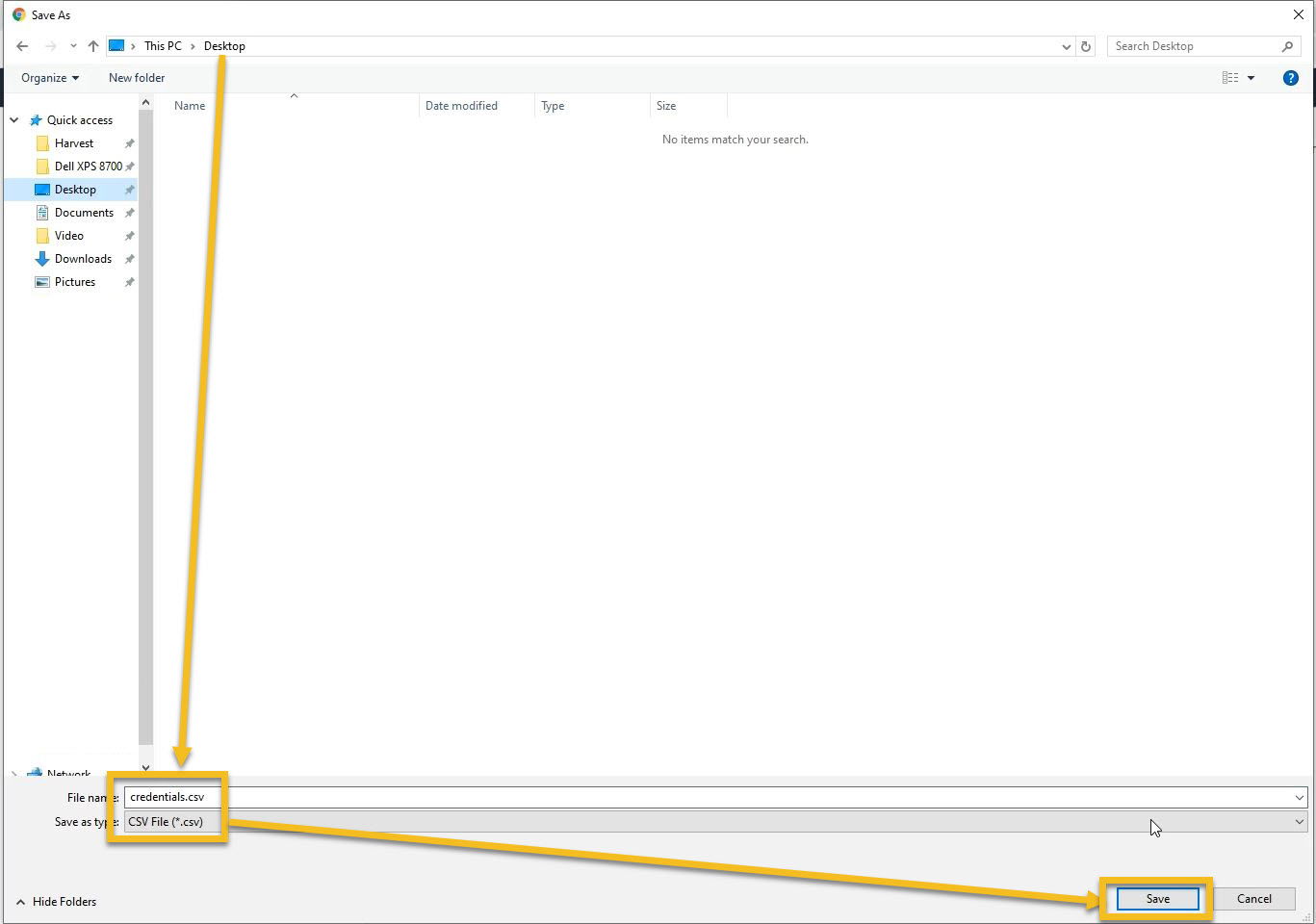Click the search magnifier icon

[x=1288, y=46]
